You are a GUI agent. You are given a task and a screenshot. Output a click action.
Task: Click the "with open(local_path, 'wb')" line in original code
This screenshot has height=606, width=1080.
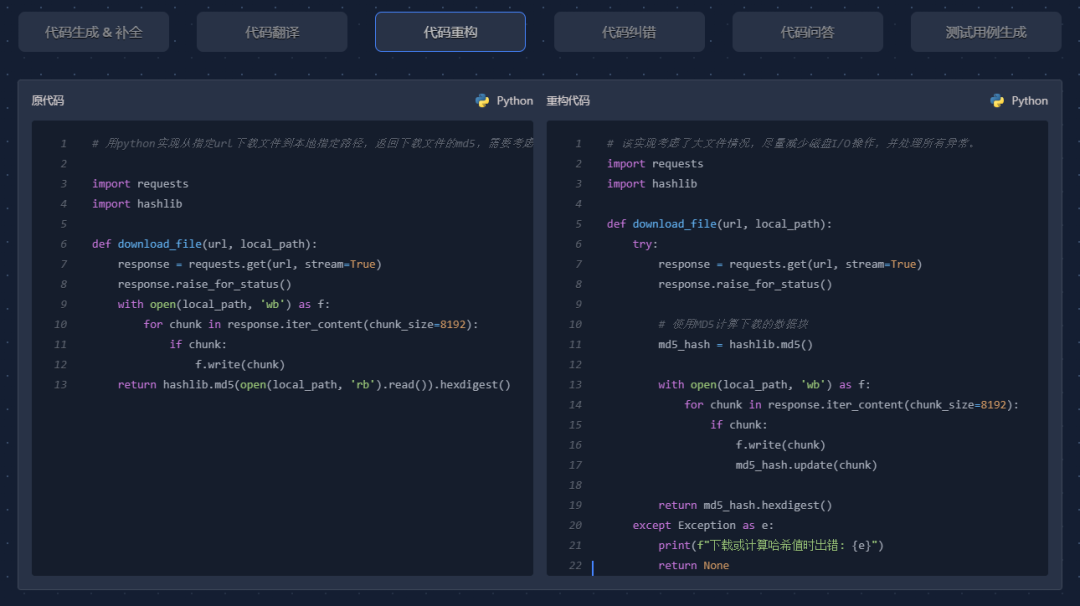point(224,304)
